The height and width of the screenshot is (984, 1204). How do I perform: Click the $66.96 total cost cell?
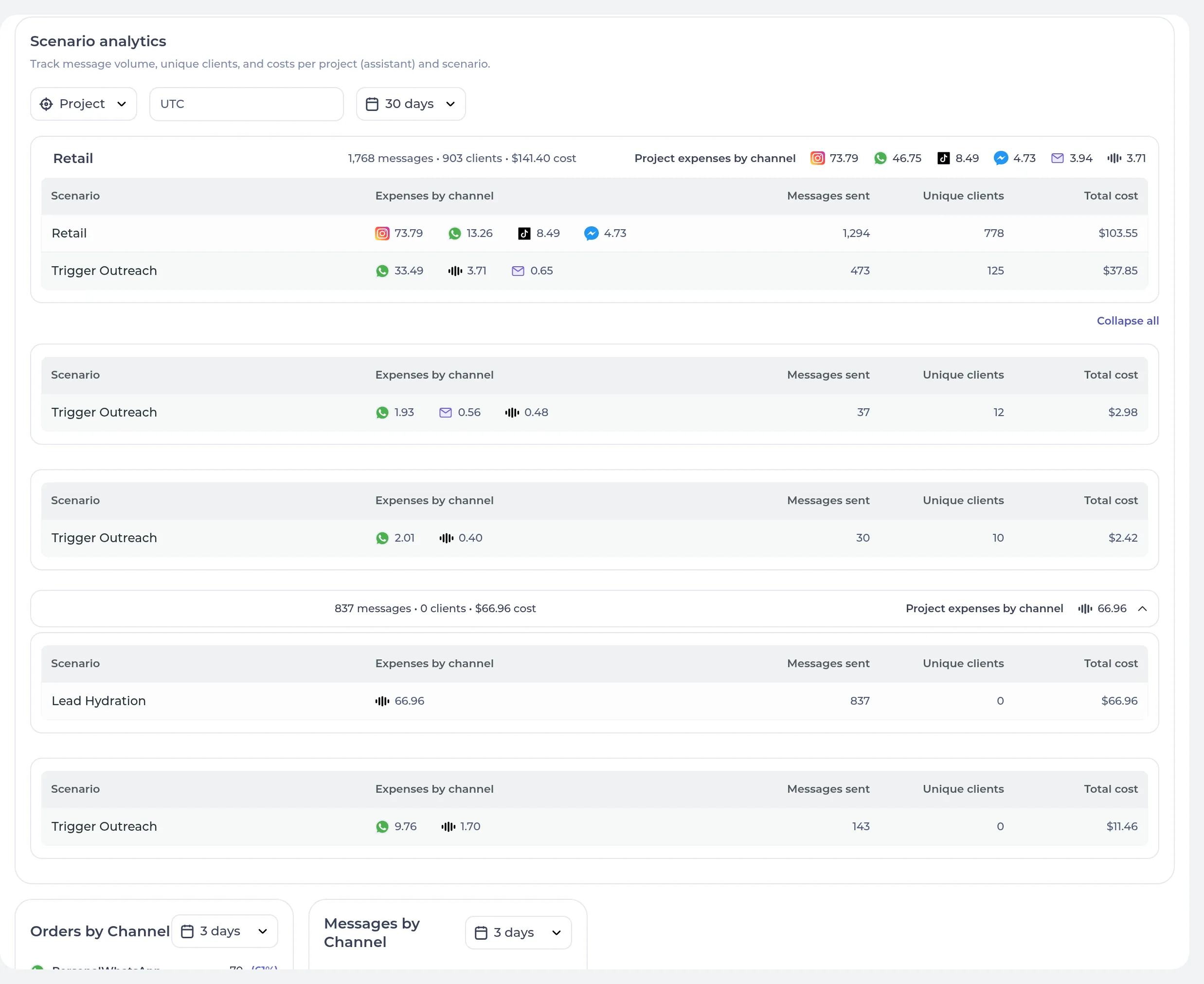(x=1119, y=701)
